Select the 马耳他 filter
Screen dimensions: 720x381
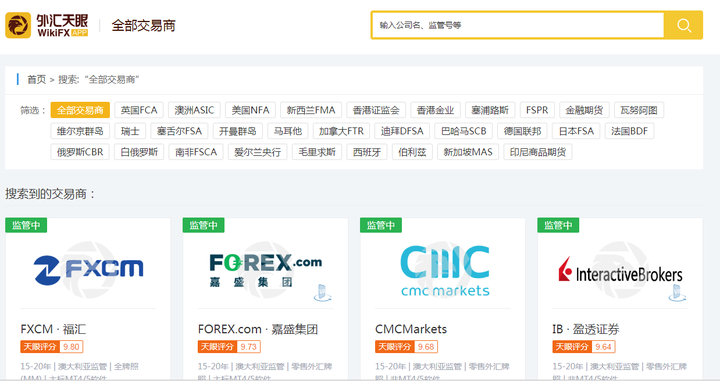[287, 131]
